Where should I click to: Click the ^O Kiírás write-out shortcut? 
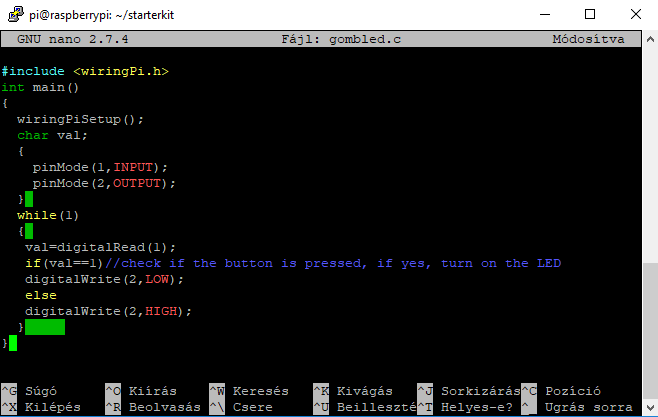(141, 391)
